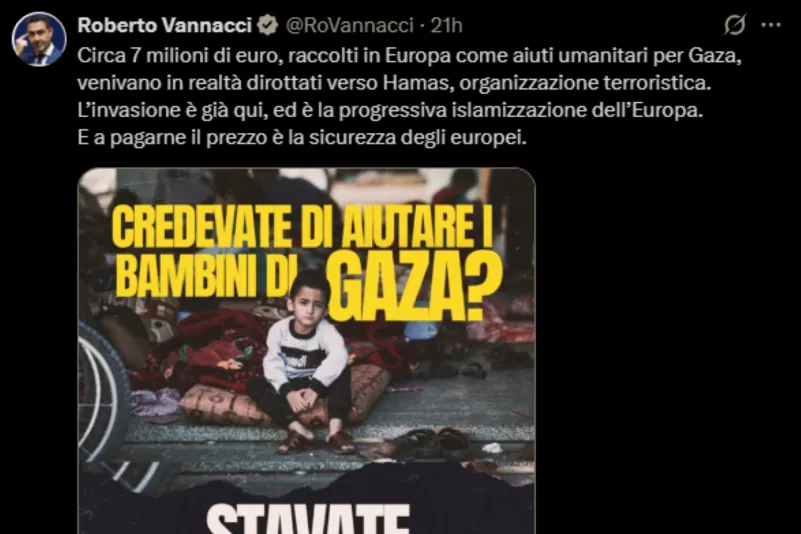The width and height of the screenshot is (801, 534).
Task: Click the tweet line mentioning Hamas
Action: 394,83
